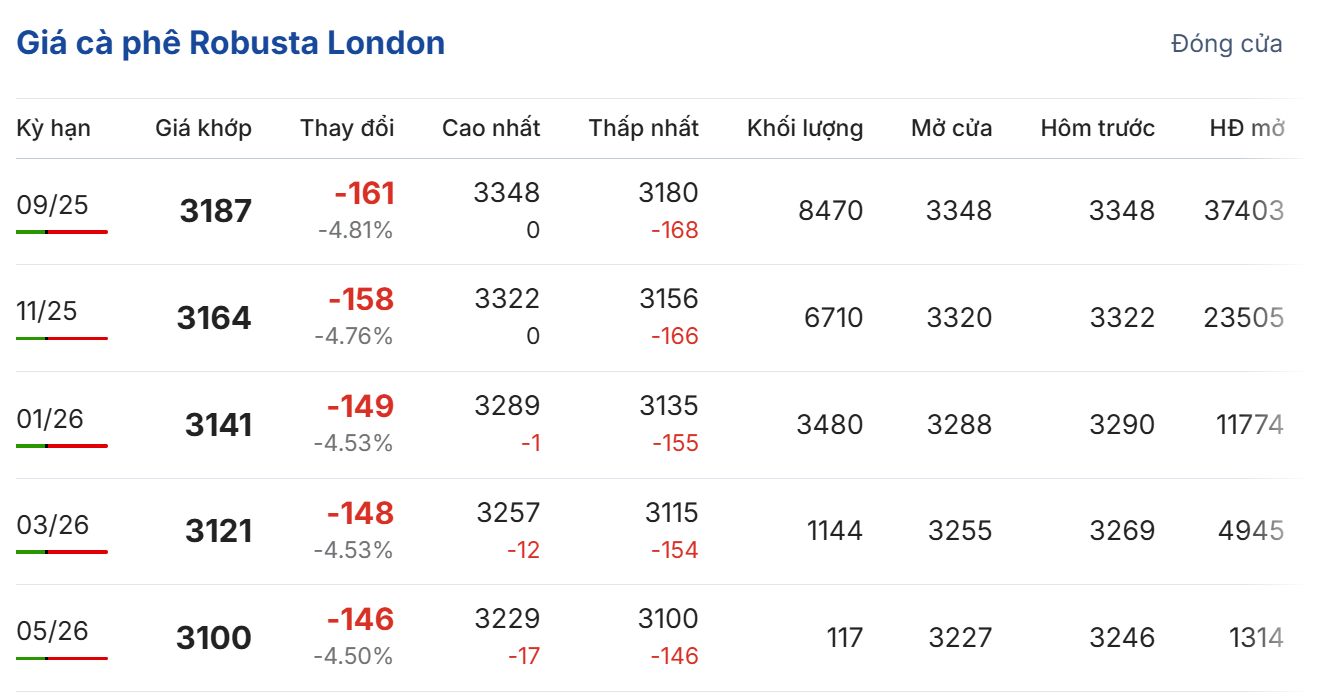
Task: Select the Kỳ hạn column header
Action: pyautogui.click(x=53, y=128)
